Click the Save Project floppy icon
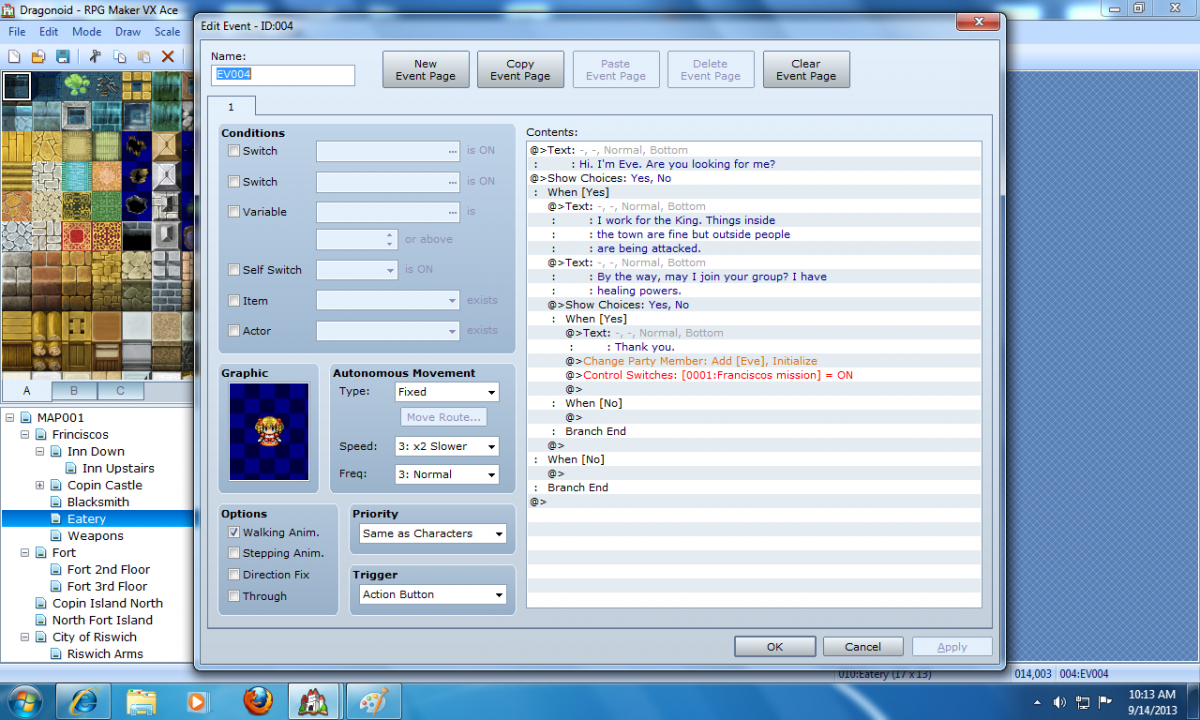Image resolution: width=1200 pixels, height=720 pixels. (62, 57)
